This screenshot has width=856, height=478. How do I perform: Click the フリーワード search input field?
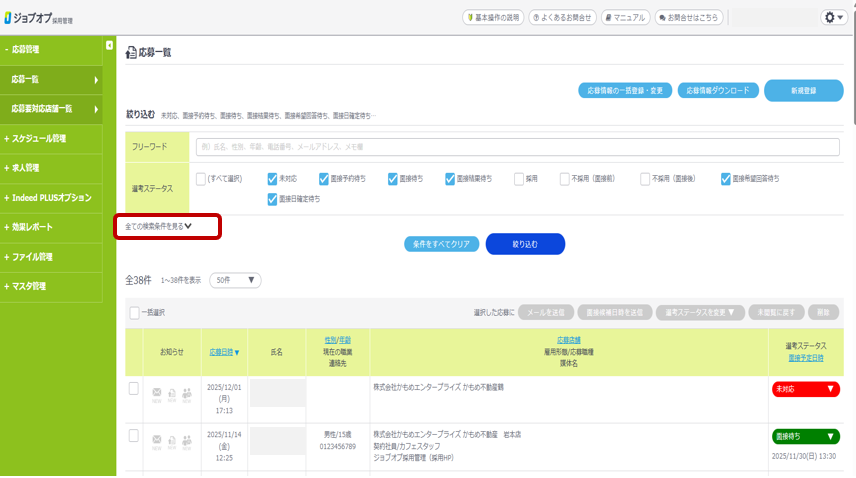click(517, 147)
